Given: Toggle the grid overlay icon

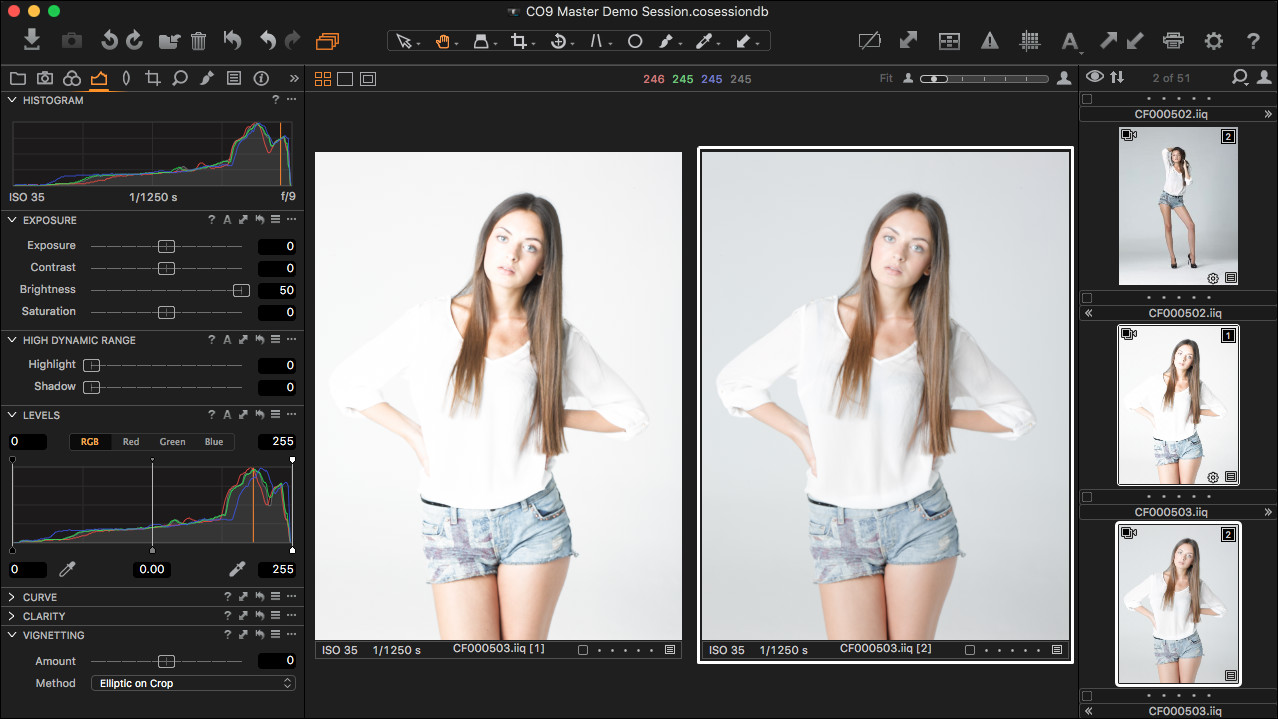Looking at the screenshot, I should 1030,41.
